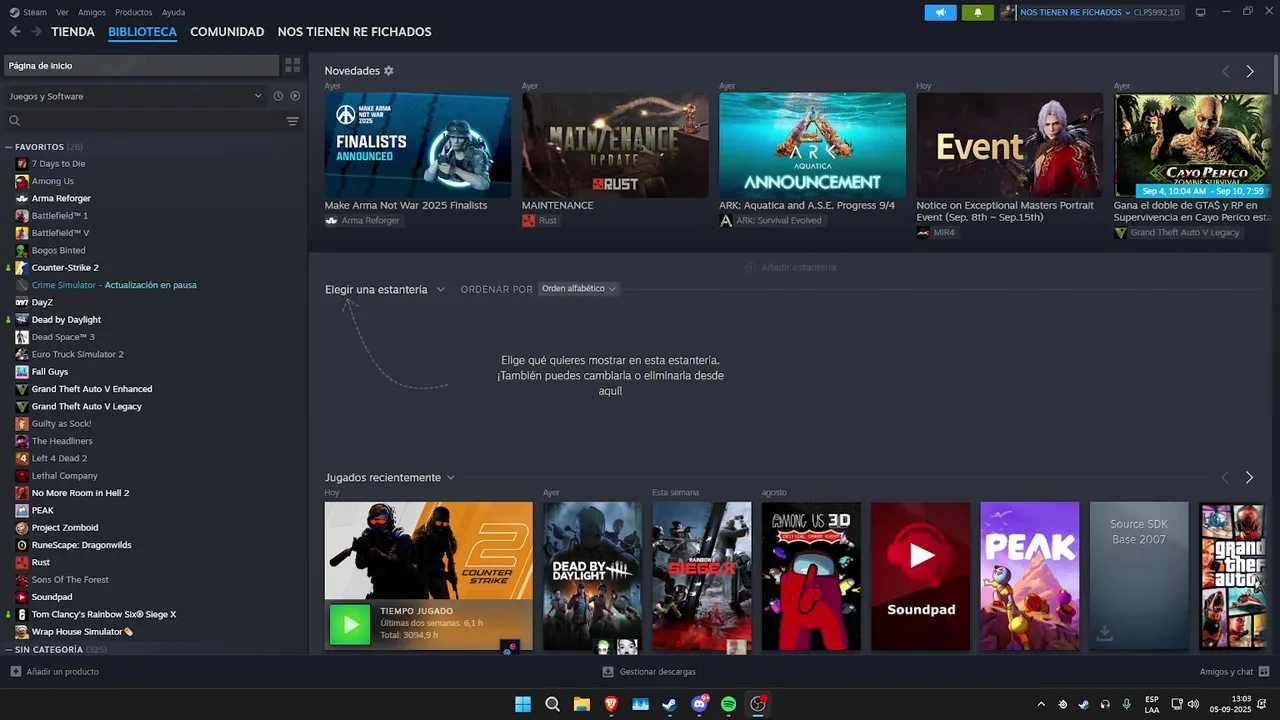
Task: Open recent activity clock filter
Action: [x=278, y=96]
